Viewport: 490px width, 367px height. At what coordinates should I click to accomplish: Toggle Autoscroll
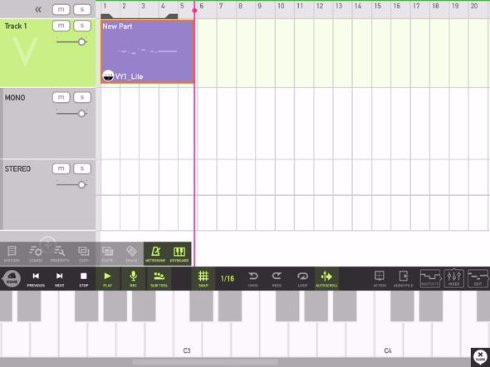coord(326,279)
